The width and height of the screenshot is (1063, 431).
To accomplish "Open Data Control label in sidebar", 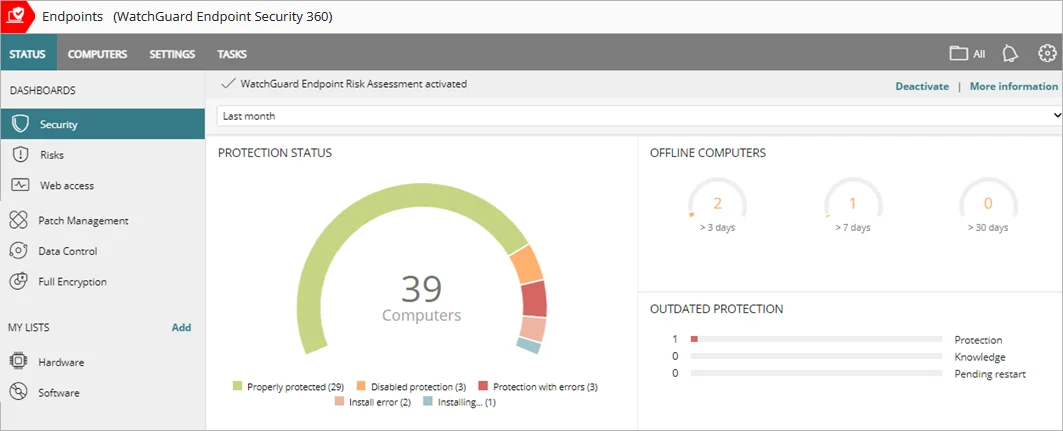I will click(x=68, y=251).
